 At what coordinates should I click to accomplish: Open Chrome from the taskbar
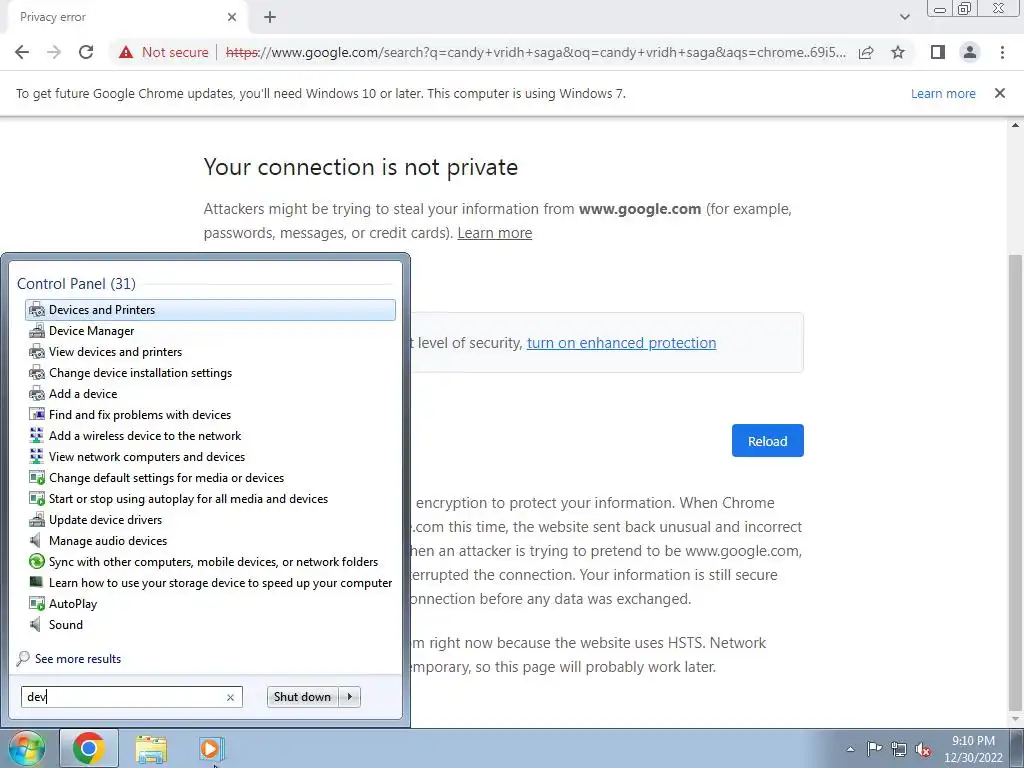tap(89, 748)
